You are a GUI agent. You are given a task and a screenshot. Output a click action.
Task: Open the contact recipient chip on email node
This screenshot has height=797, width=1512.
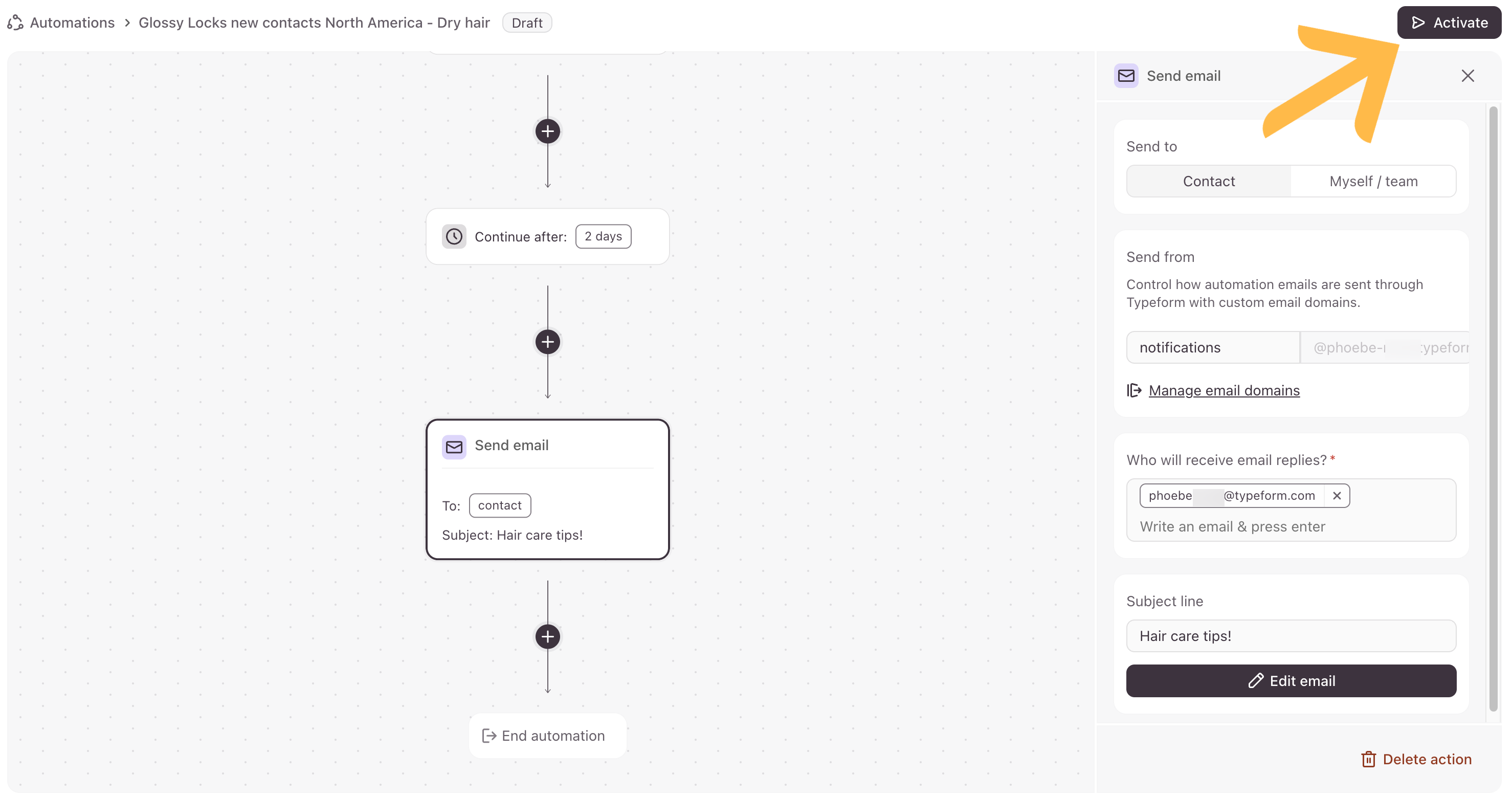coord(500,505)
